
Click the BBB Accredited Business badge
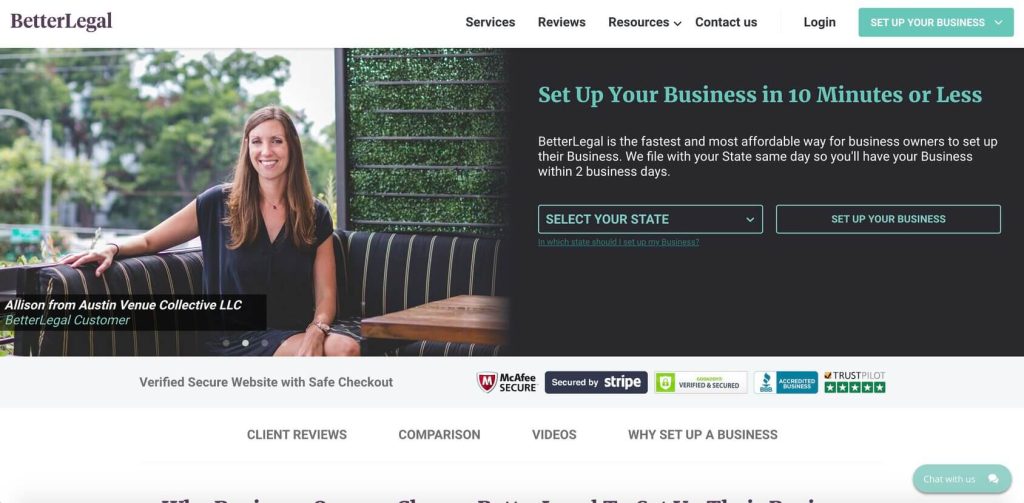[x=786, y=382]
